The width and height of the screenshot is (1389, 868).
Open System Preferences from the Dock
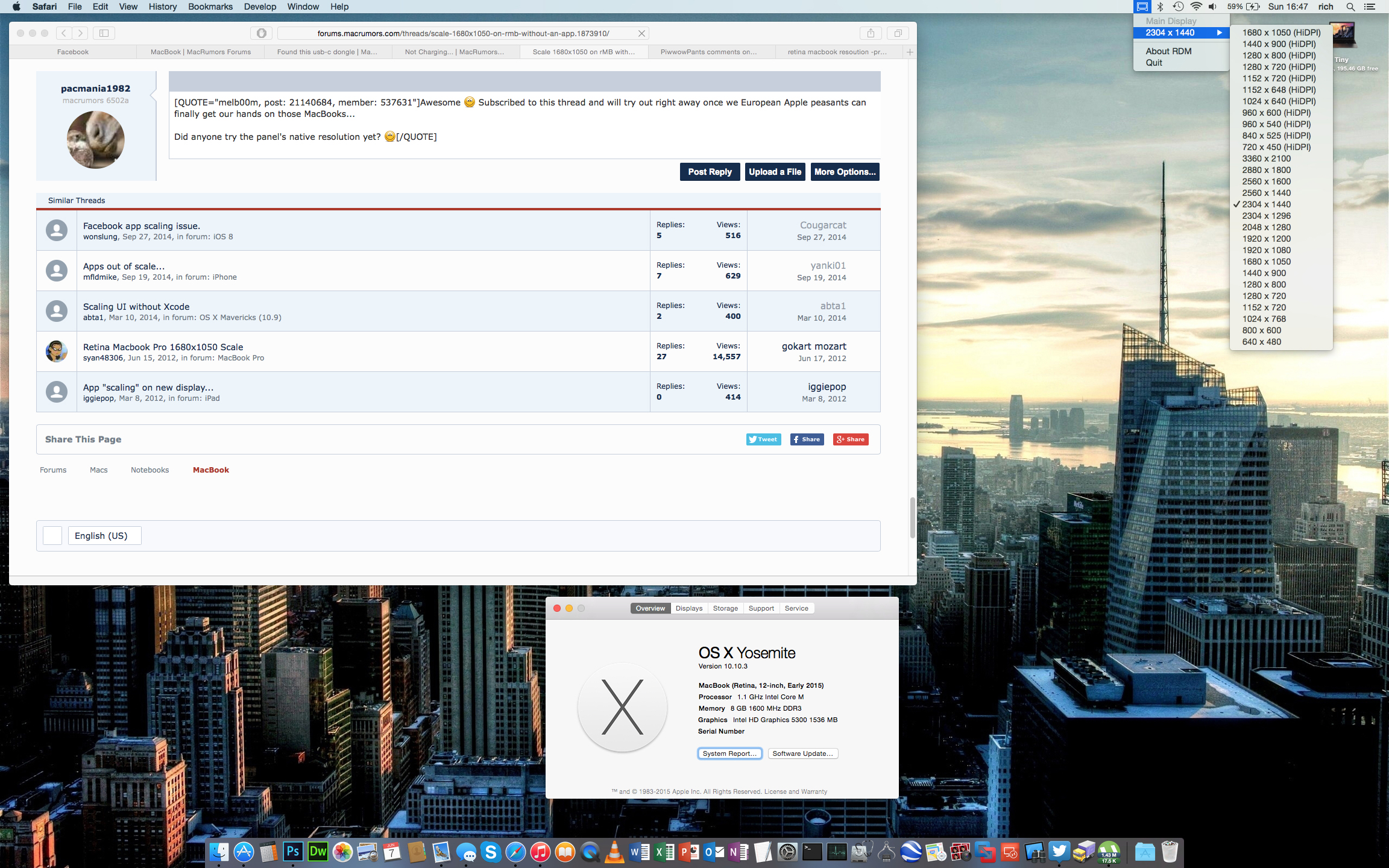pos(787,852)
